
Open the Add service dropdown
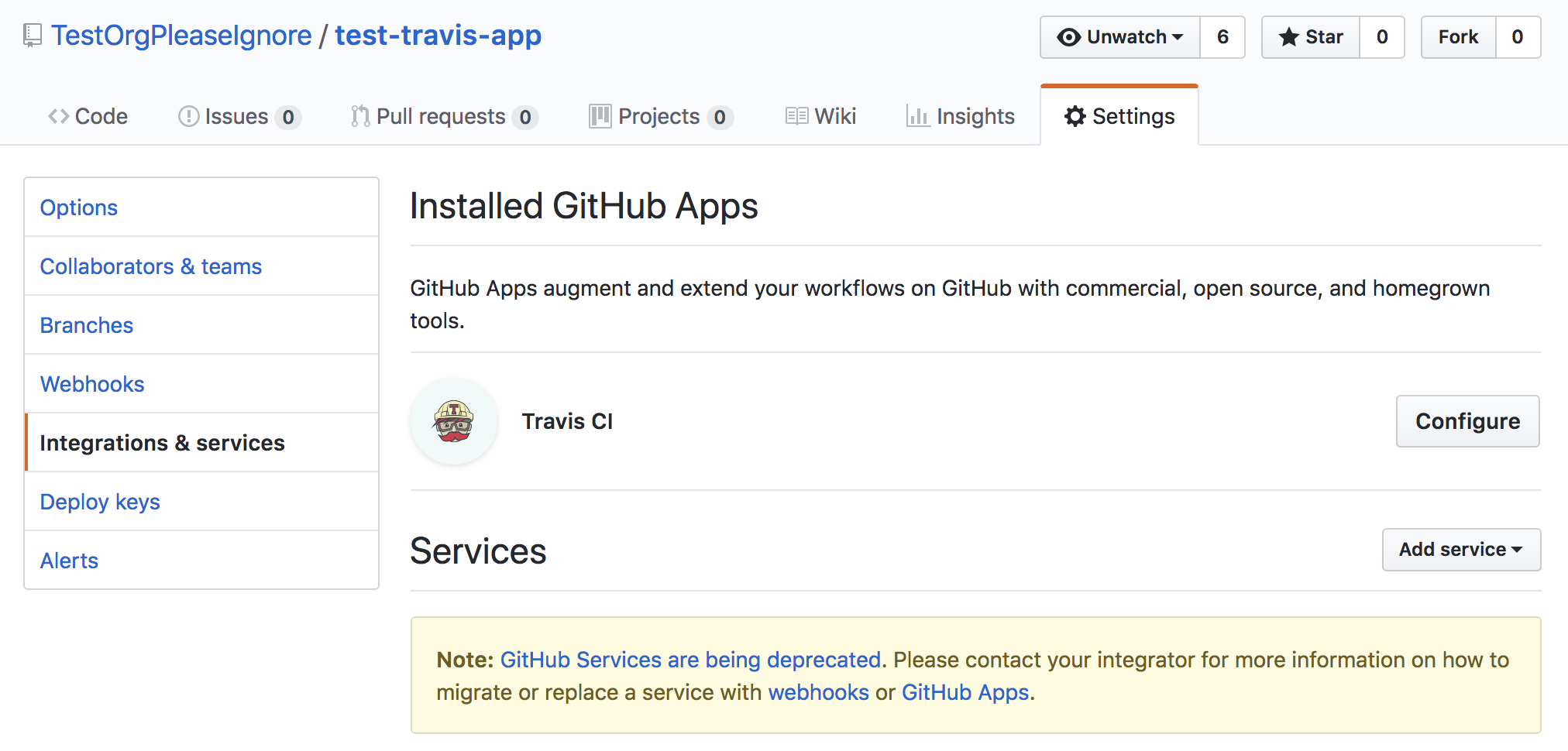pos(1461,550)
